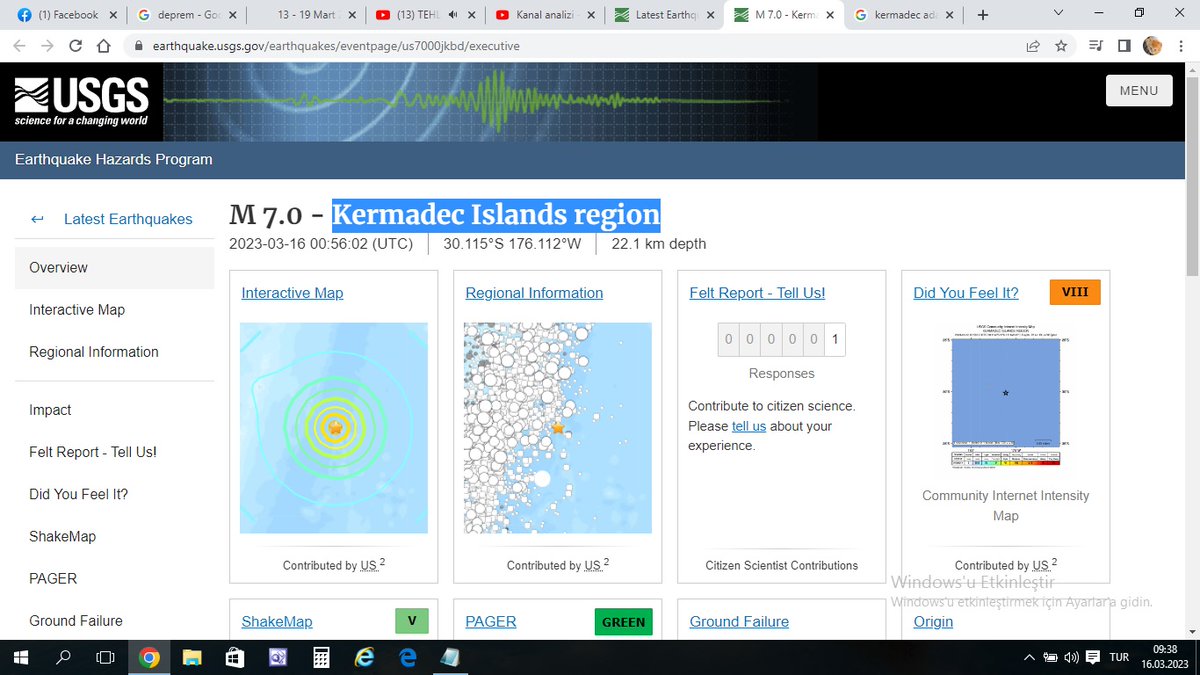Open a new browser tab
This screenshot has height=675, width=1200.
click(x=983, y=15)
